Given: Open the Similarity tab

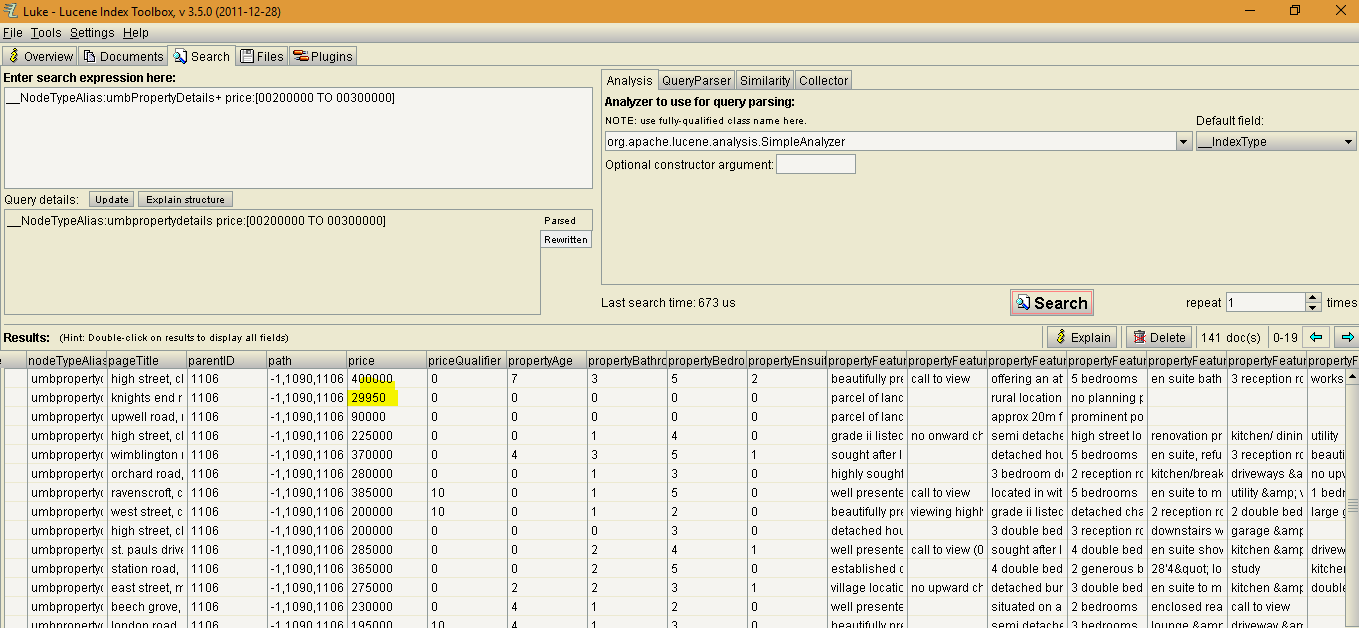Looking at the screenshot, I should [765, 80].
